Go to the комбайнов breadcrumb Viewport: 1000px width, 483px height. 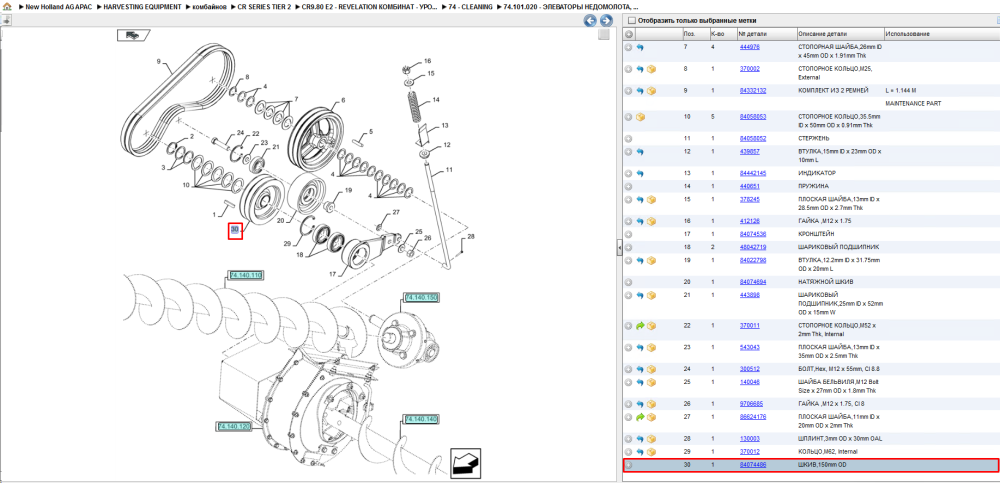[210, 6]
